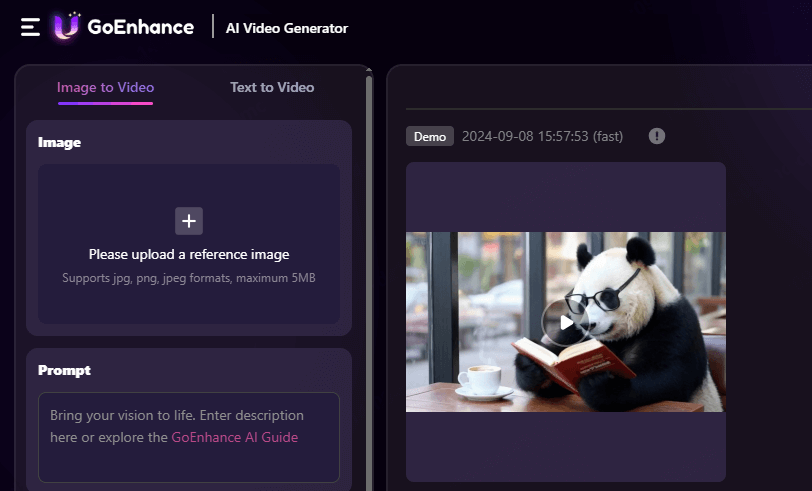Switch to the Text to Video tab

[x=272, y=88]
